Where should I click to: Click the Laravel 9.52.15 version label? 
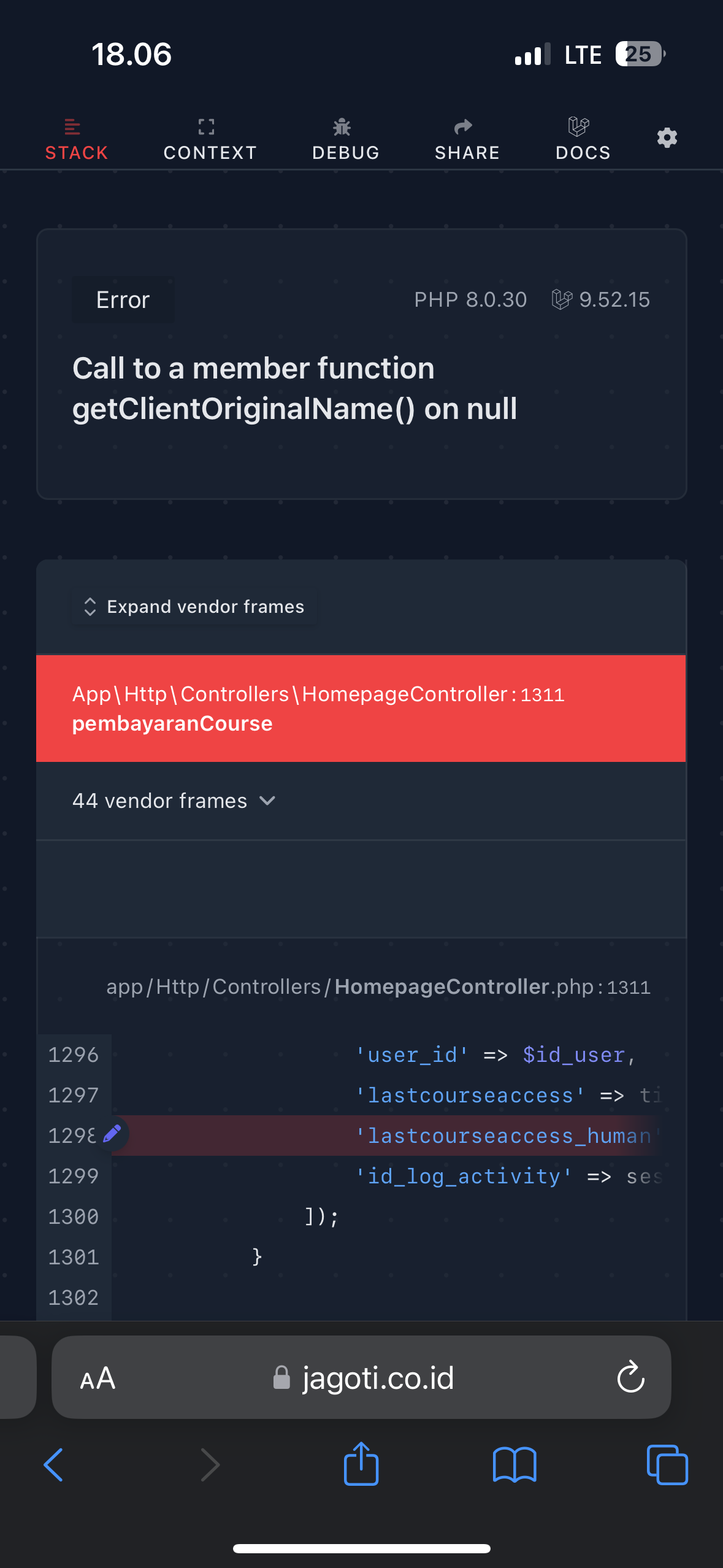coord(601,299)
